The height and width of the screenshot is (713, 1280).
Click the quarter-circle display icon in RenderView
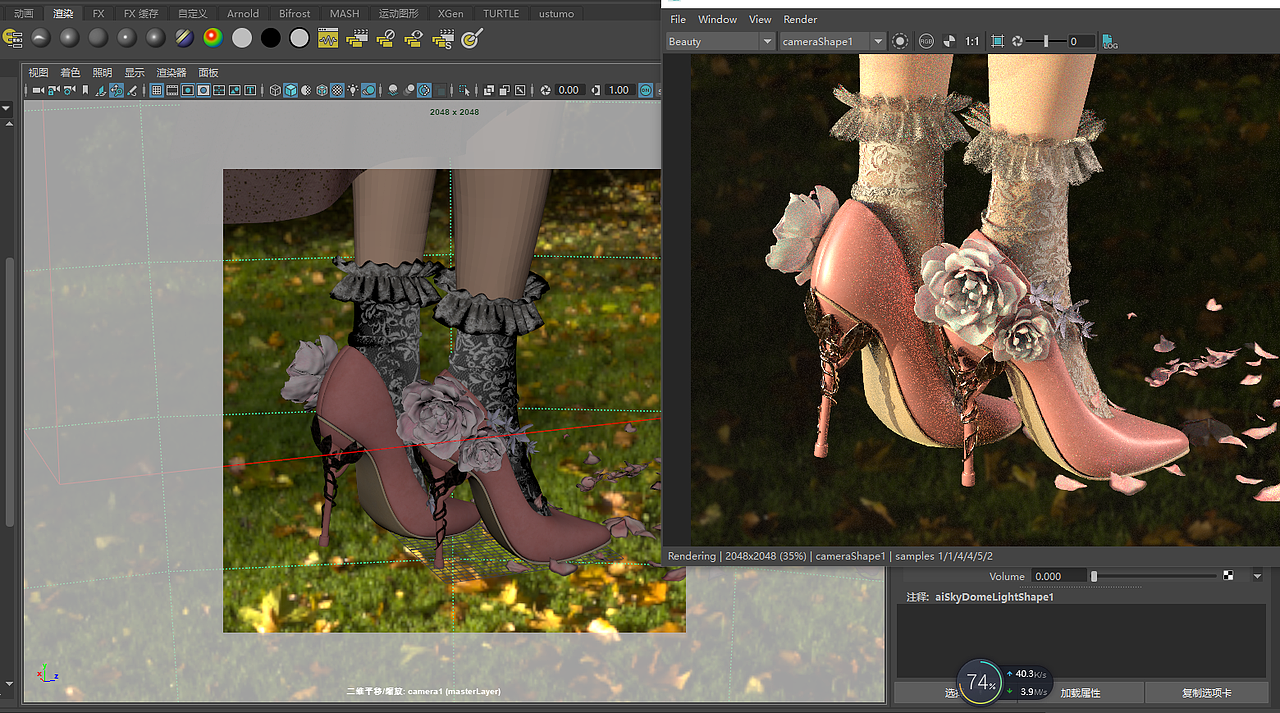point(949,41)
